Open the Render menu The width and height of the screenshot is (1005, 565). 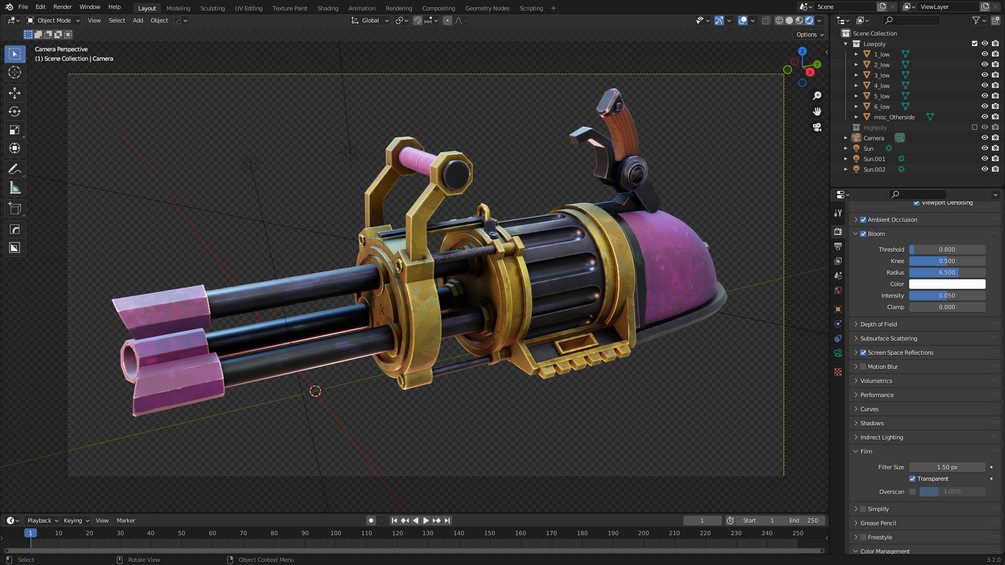(62, 7)
